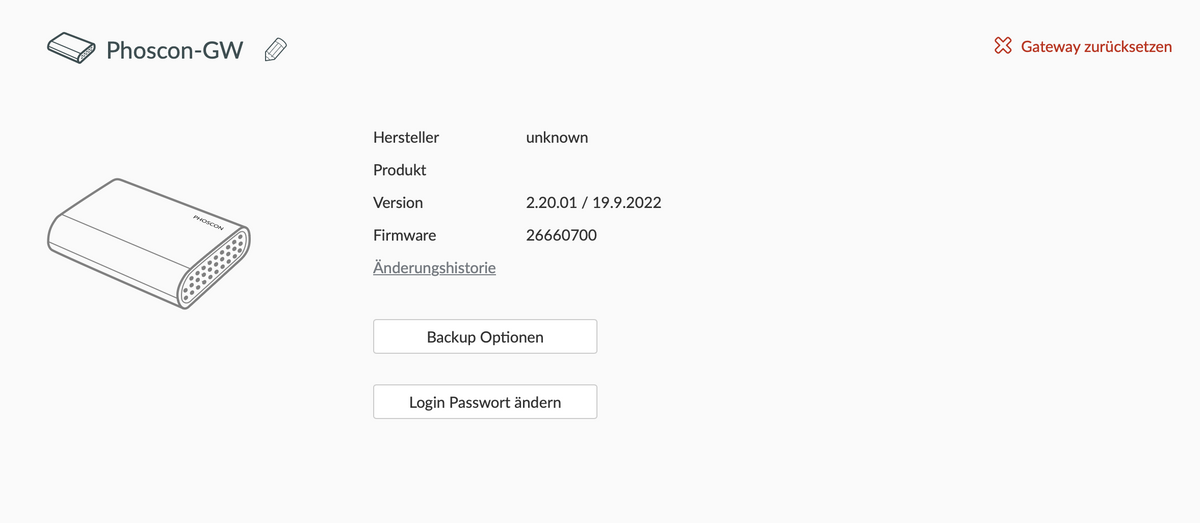Click the Phoscon-GW title text
Image resolution: width=1200 pixels, height=523 pixels.
[174, 50]
